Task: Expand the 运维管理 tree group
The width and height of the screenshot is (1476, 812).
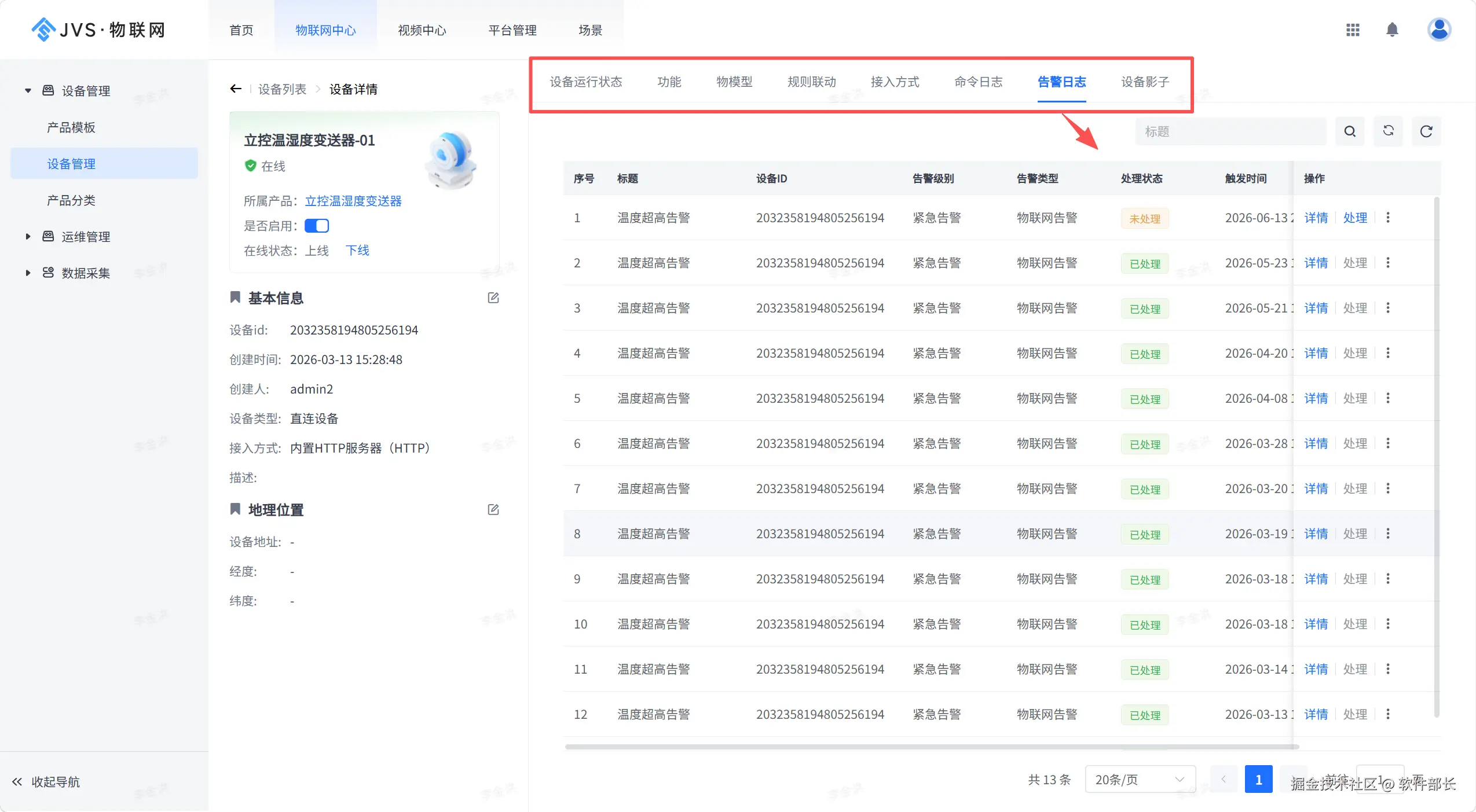Action: point(28,237)
